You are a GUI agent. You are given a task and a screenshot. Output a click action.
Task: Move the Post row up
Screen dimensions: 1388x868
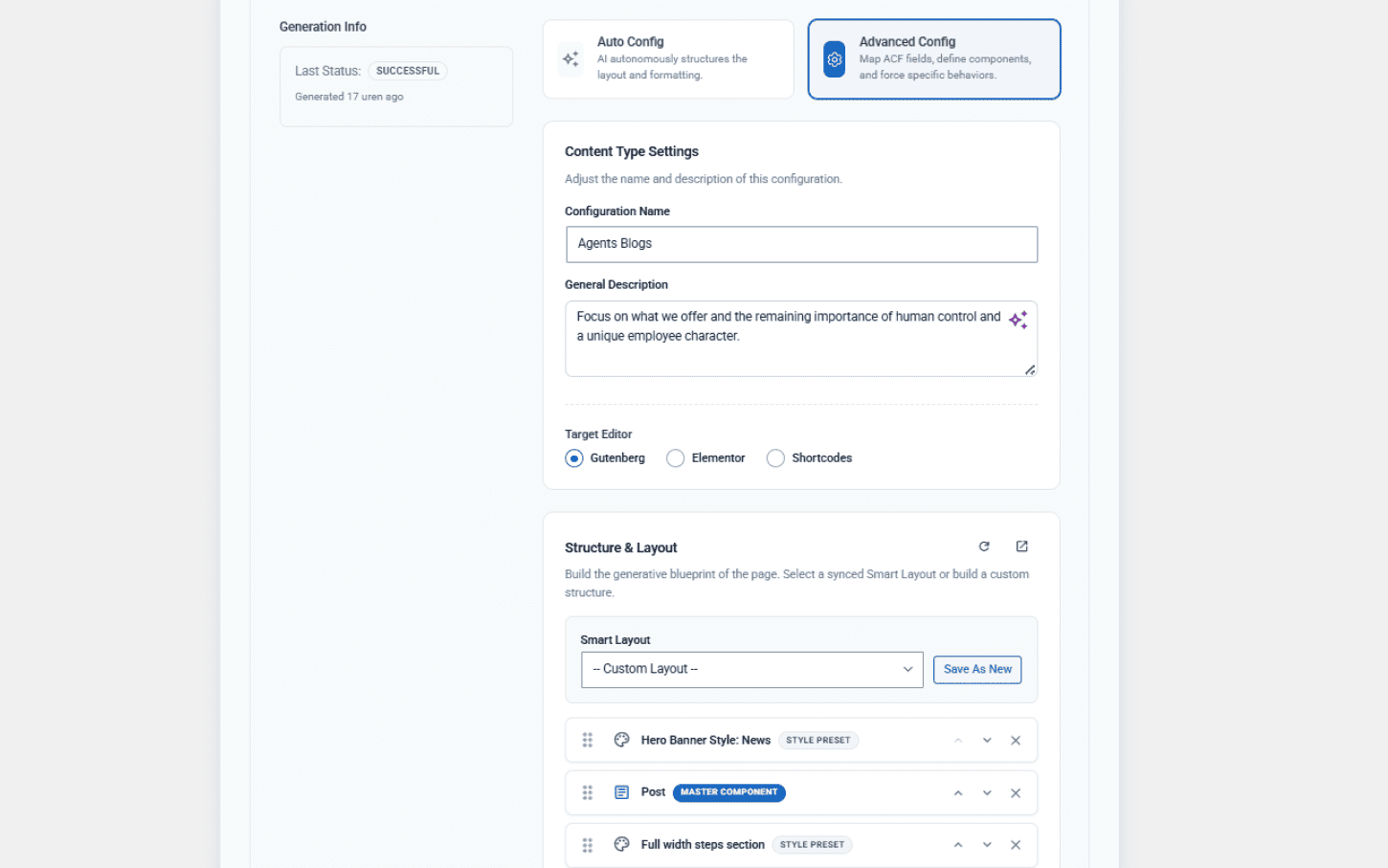958,793
